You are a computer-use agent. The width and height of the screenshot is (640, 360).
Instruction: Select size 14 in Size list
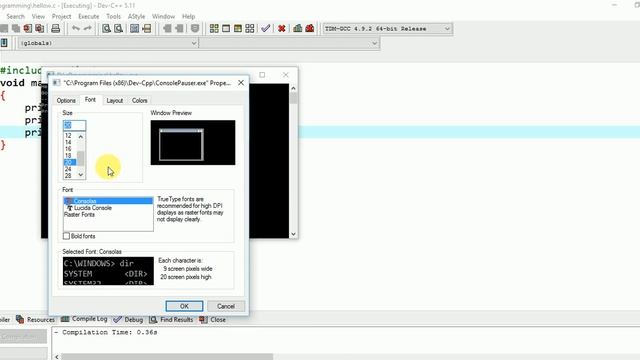pos(68,142)
